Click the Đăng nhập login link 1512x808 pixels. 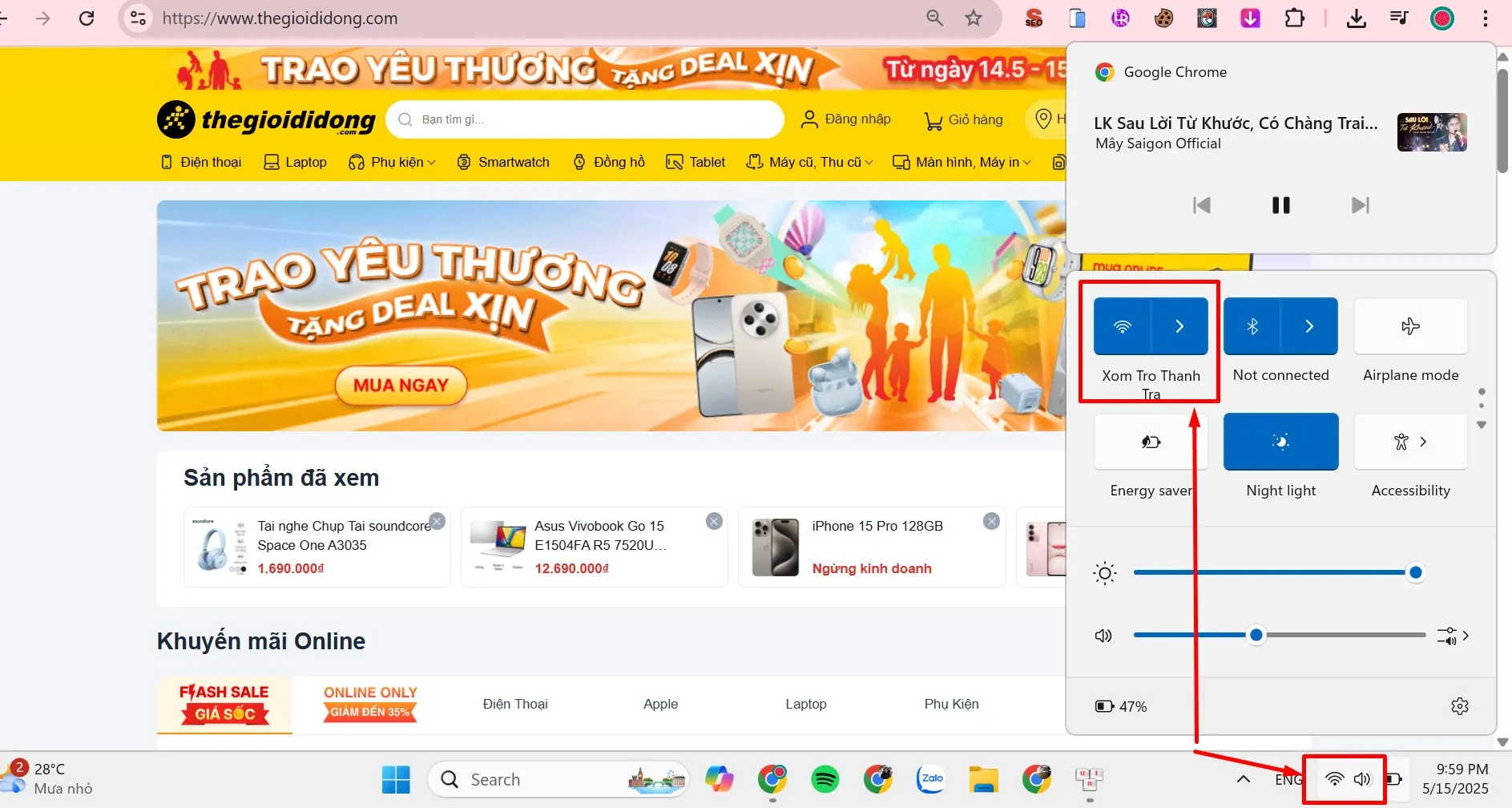[846, 119]
